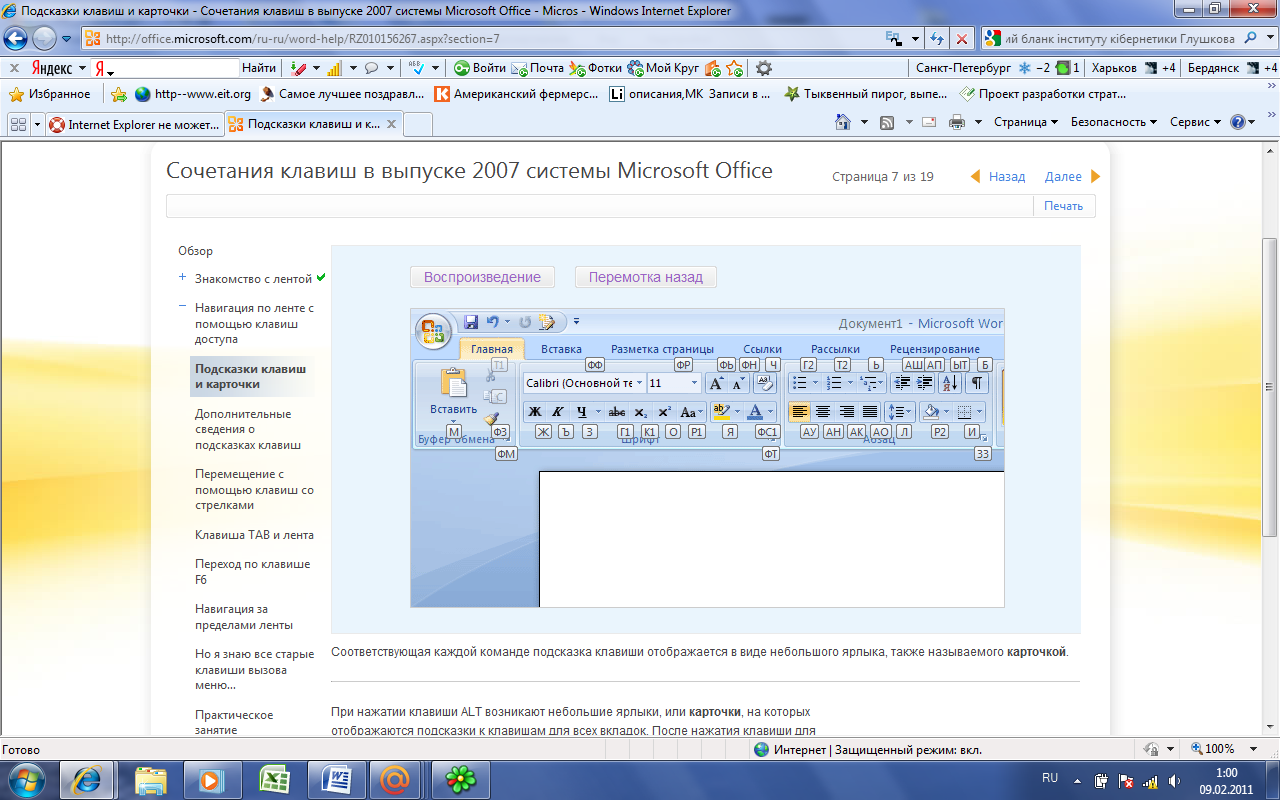The width and height of the screenshot is (1280, 800).
Task: Open the print options dropdown arrow
Action: 976,122
